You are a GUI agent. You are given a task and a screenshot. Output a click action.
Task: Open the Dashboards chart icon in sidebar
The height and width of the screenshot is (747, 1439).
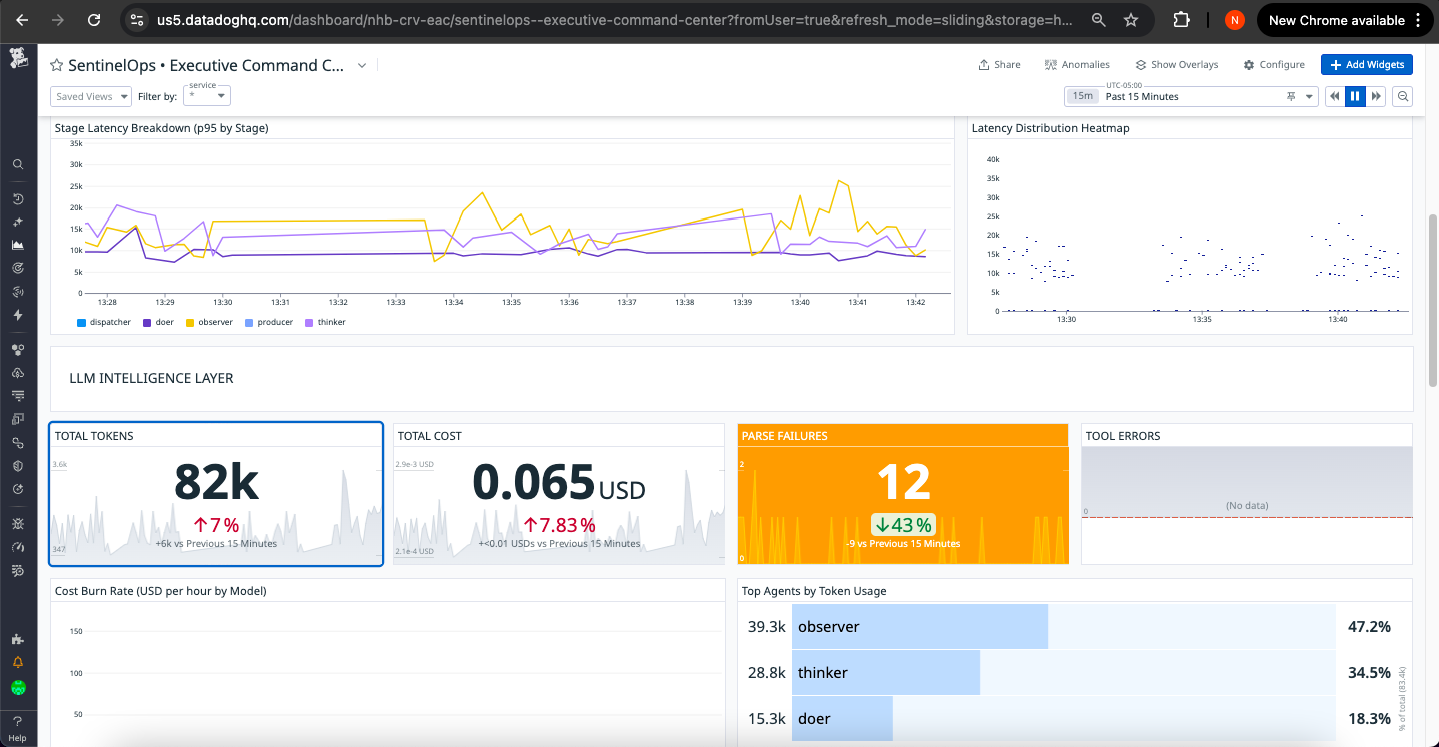(x=18, y=244)
